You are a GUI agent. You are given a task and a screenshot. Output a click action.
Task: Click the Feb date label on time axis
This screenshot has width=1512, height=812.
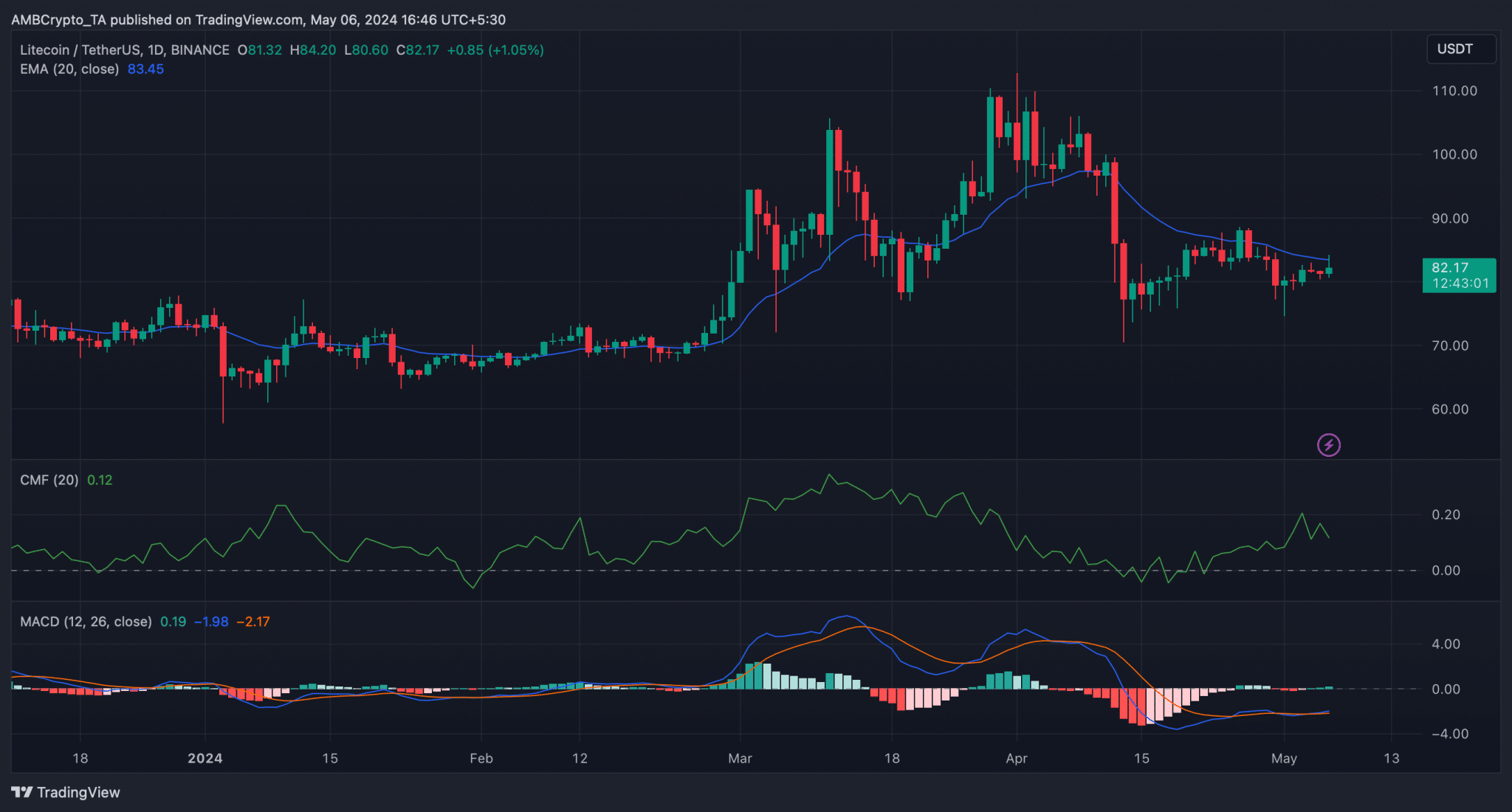click(481, 758)
